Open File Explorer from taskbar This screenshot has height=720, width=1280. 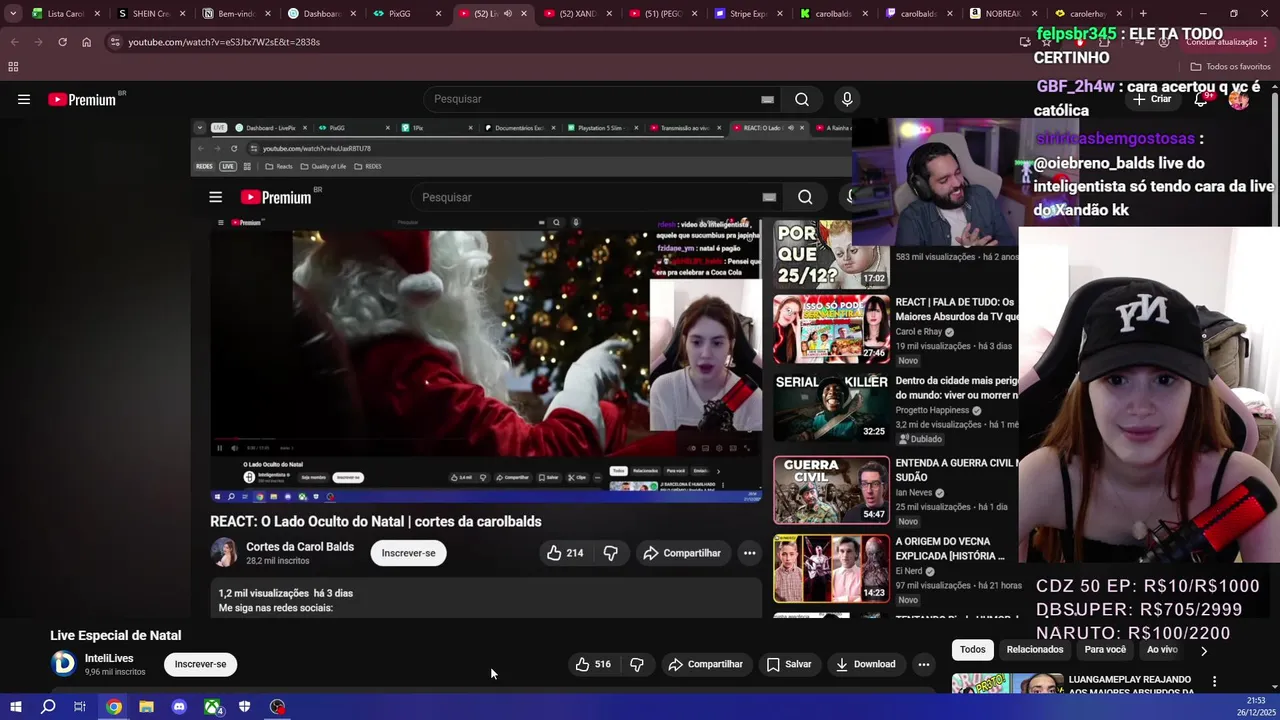[146, 707]
